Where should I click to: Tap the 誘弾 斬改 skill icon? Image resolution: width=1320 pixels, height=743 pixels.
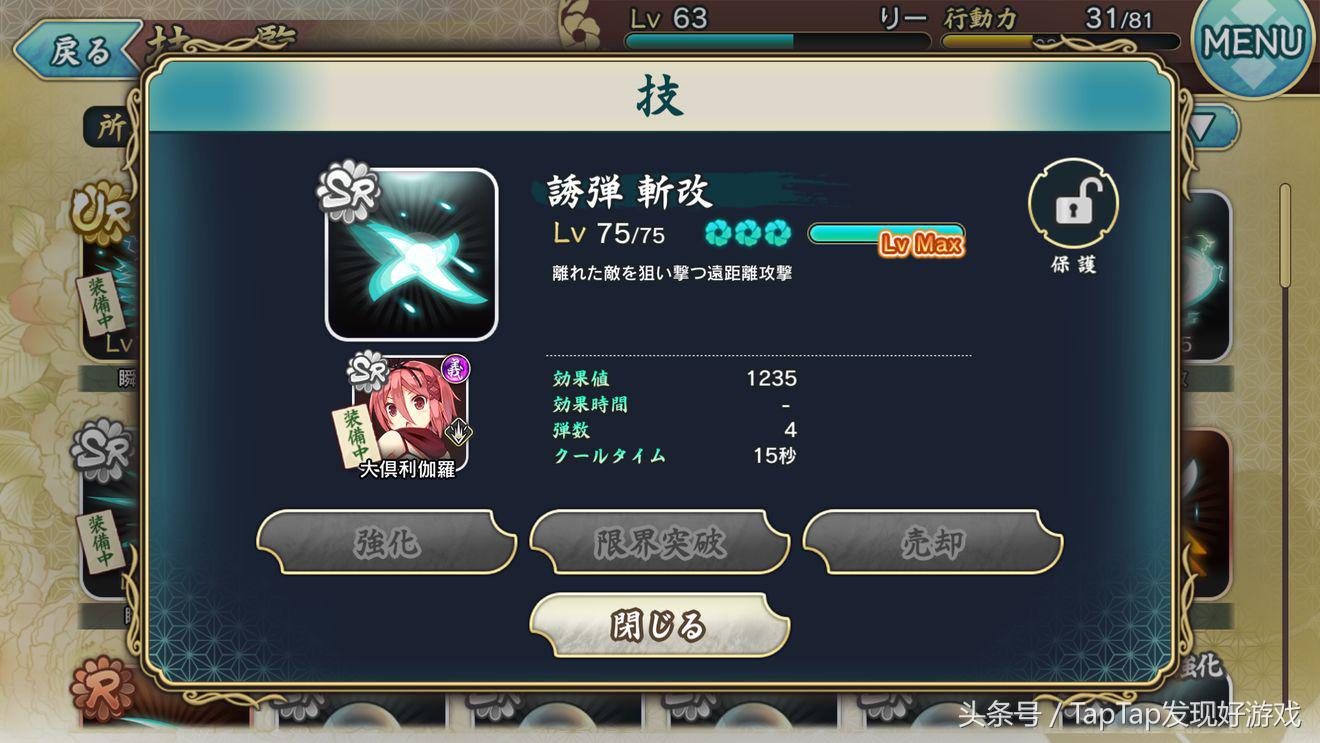coord(412,254)
